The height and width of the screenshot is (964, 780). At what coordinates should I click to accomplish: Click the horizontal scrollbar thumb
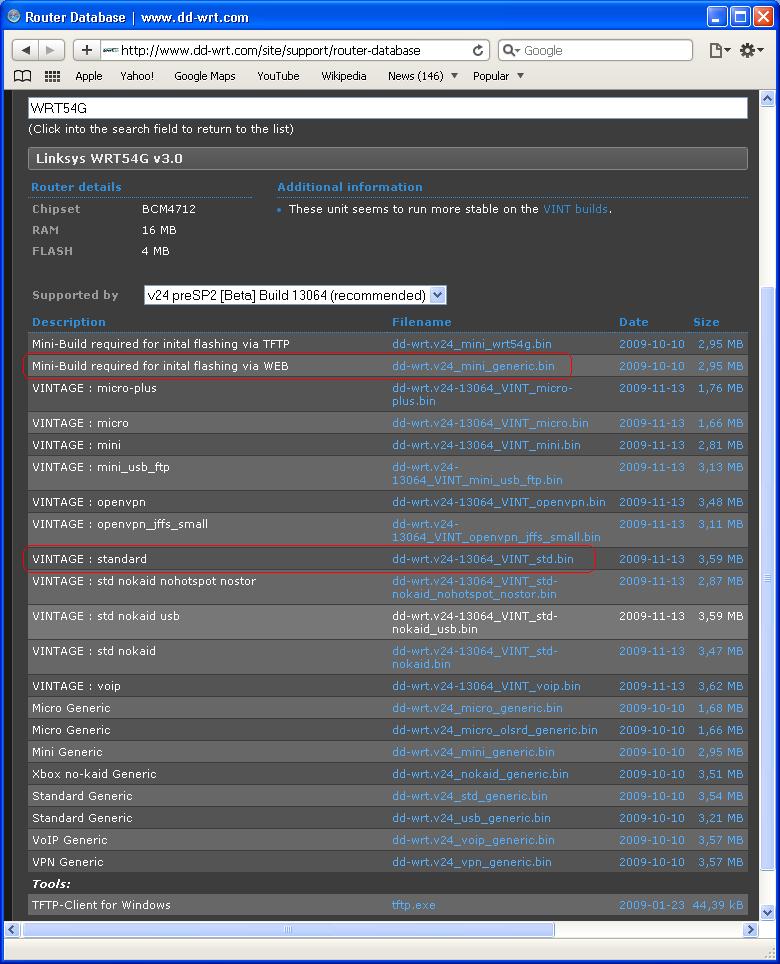click(288, 930)
